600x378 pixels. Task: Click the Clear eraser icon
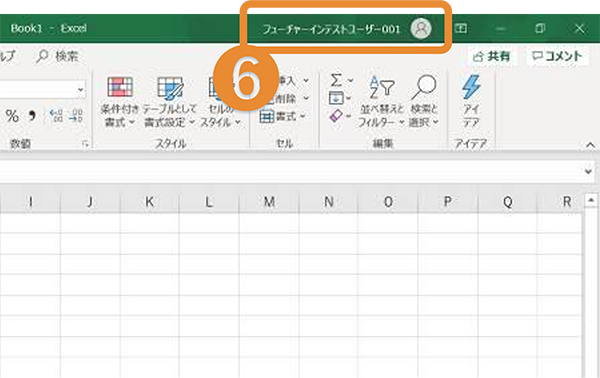(336, 116)
